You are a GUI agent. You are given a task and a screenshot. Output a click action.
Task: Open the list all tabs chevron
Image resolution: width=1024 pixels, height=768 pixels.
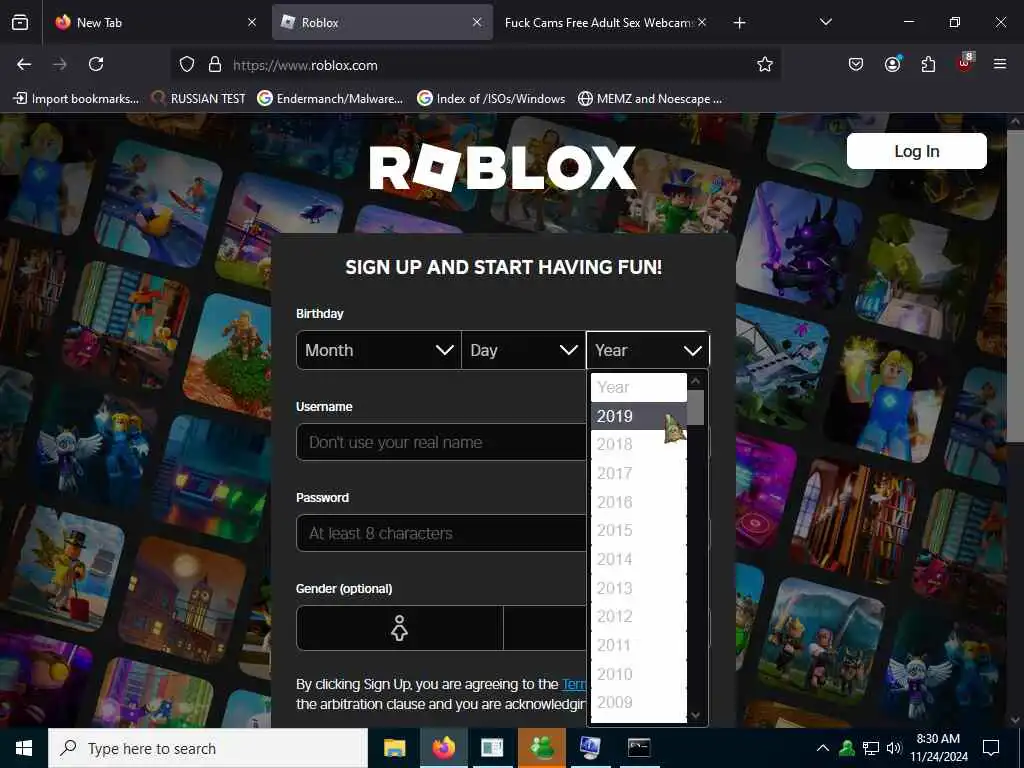[x=825, y=22]
